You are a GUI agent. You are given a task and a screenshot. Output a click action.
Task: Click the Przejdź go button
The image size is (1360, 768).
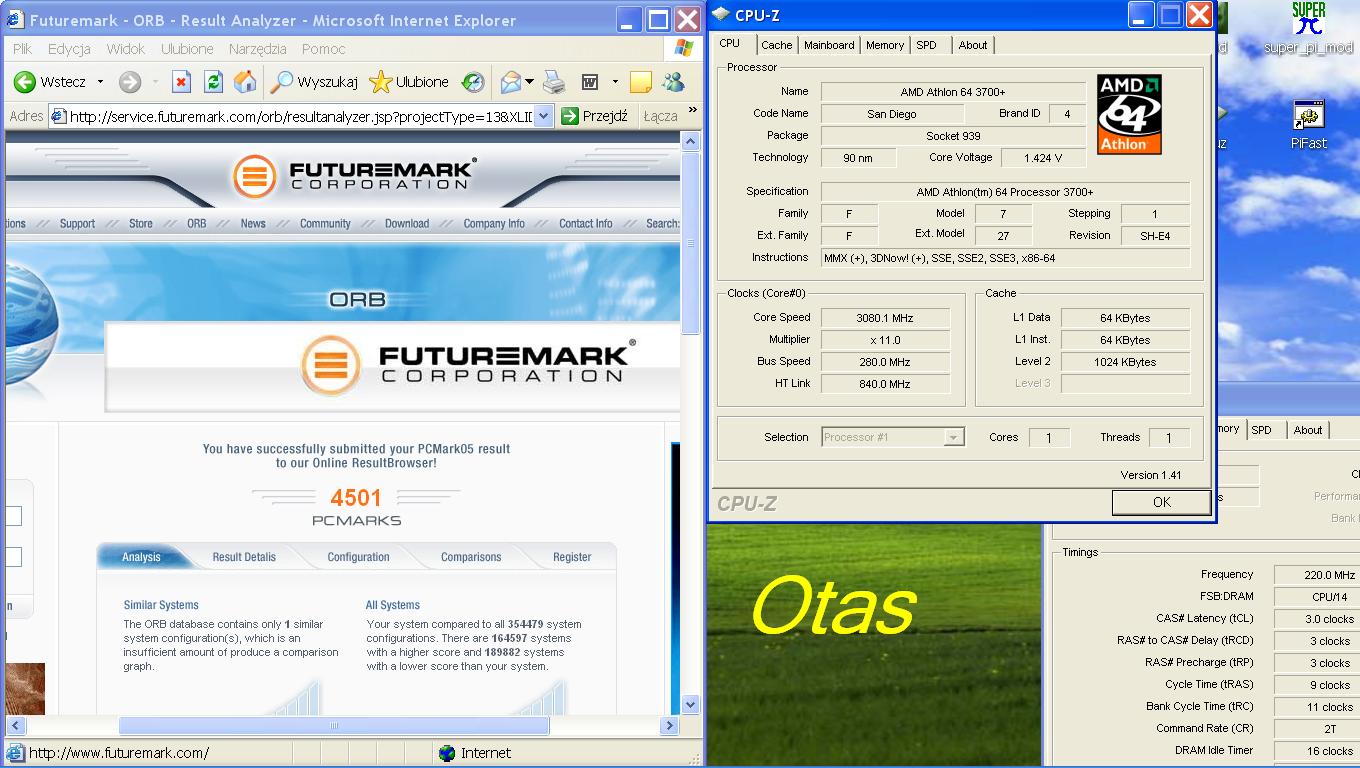594,116
